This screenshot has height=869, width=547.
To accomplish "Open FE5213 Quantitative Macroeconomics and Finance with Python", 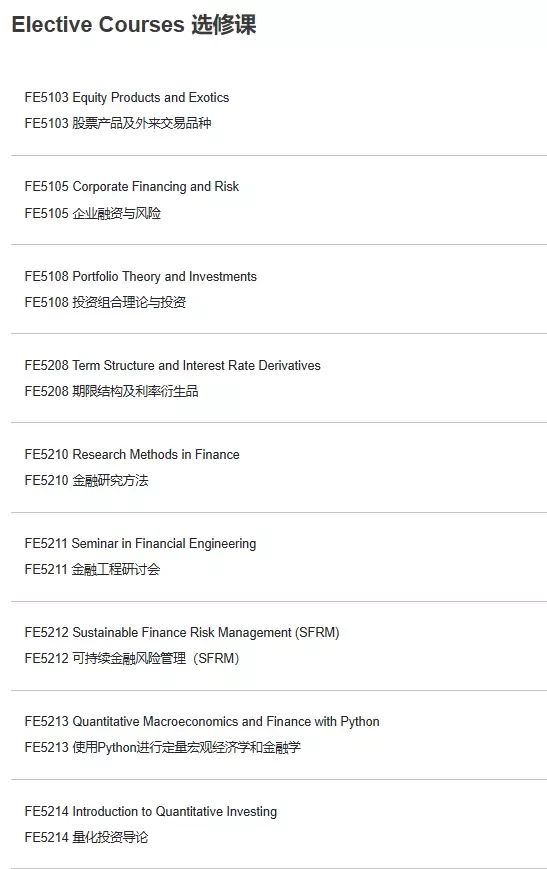I will tap(202, 722).
